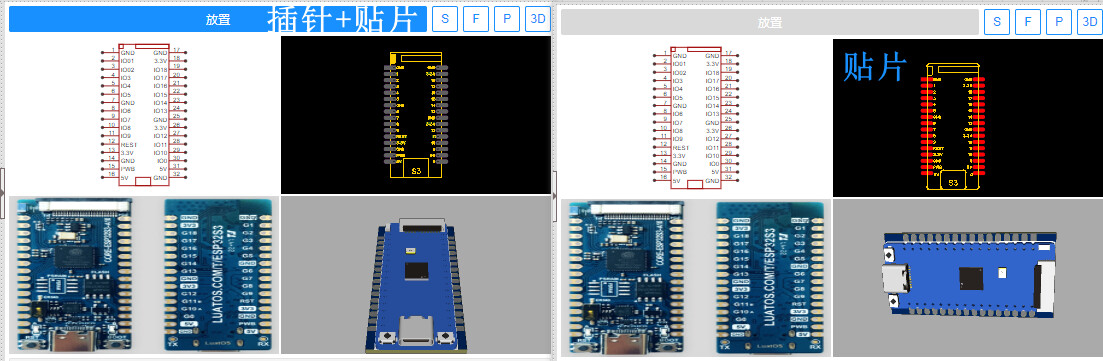This screenshot has height=361, width=1103.
Task: Collapse panel using the far-left edge handle
Action: pyautogui.click(x=2, y=184)
